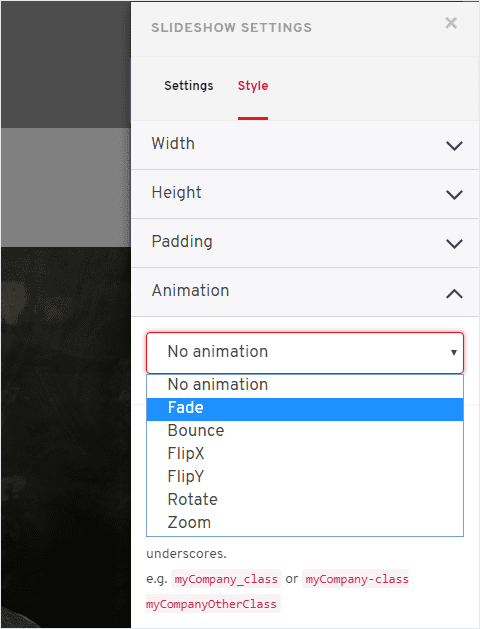Image resolution: width=480 pixels, height=629 pixels.
Task: Expand the Padding section chevron
Action: tap(454, 243)
